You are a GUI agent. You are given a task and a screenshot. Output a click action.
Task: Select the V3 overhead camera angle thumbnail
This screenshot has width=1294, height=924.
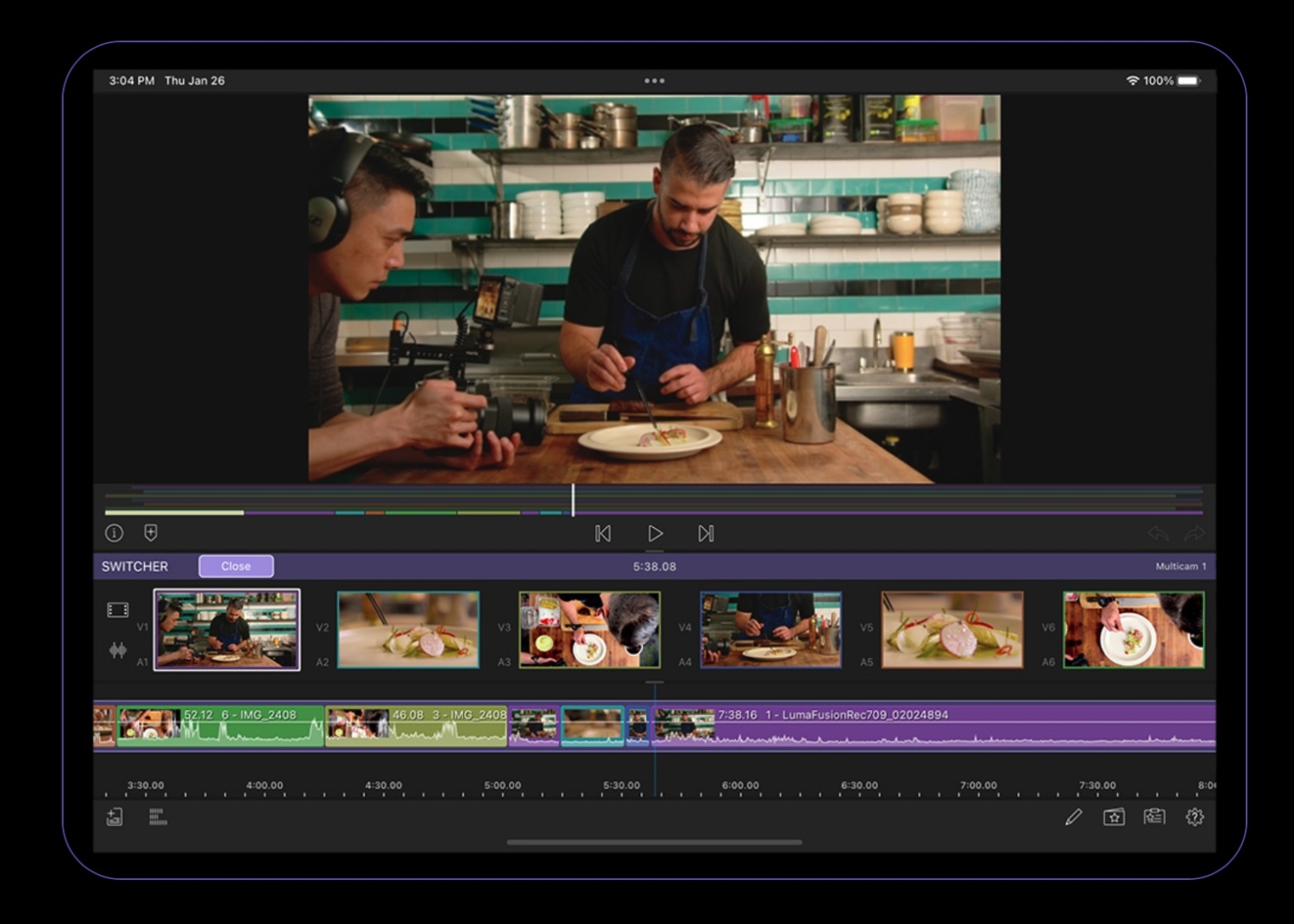(x=589, y=628)
